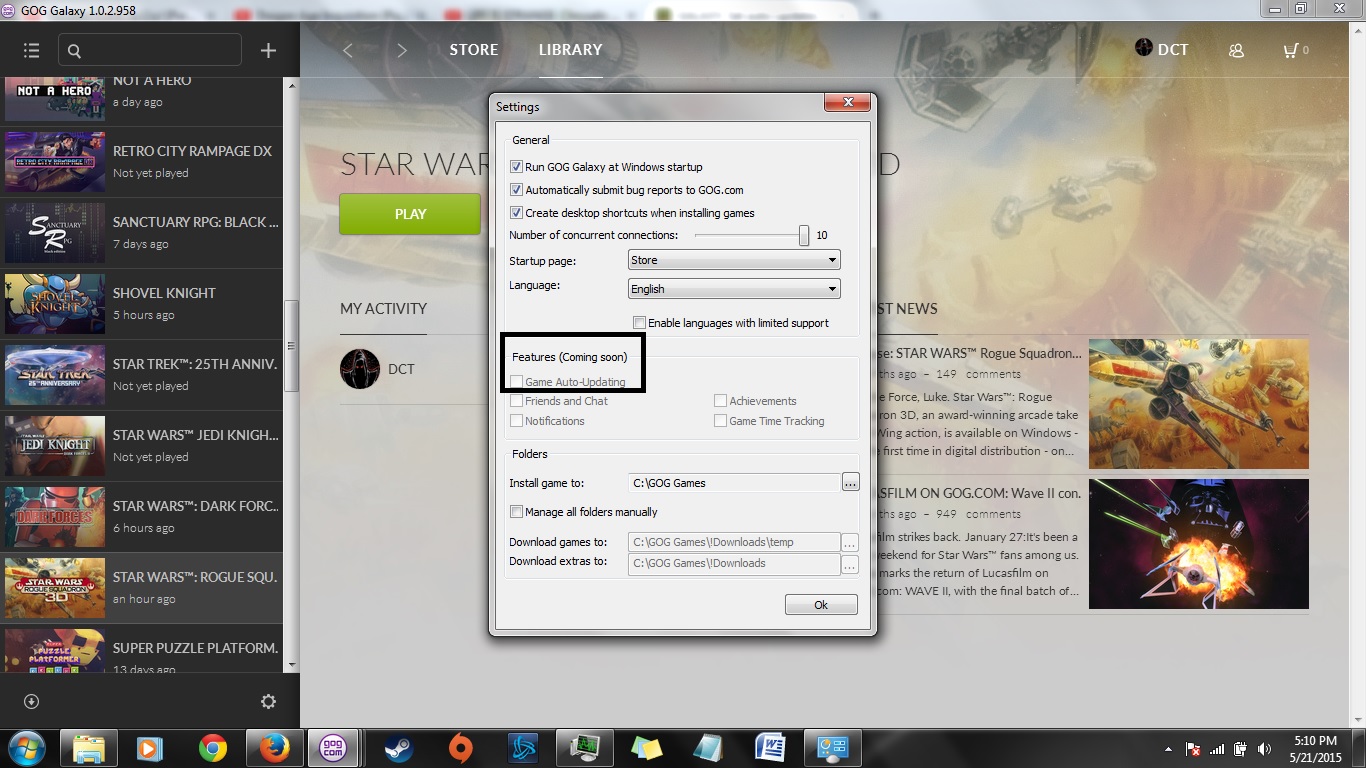Launch Firefox from the taskbar
The width and height of the screenshot is (1366, 768).
[274, 748]
